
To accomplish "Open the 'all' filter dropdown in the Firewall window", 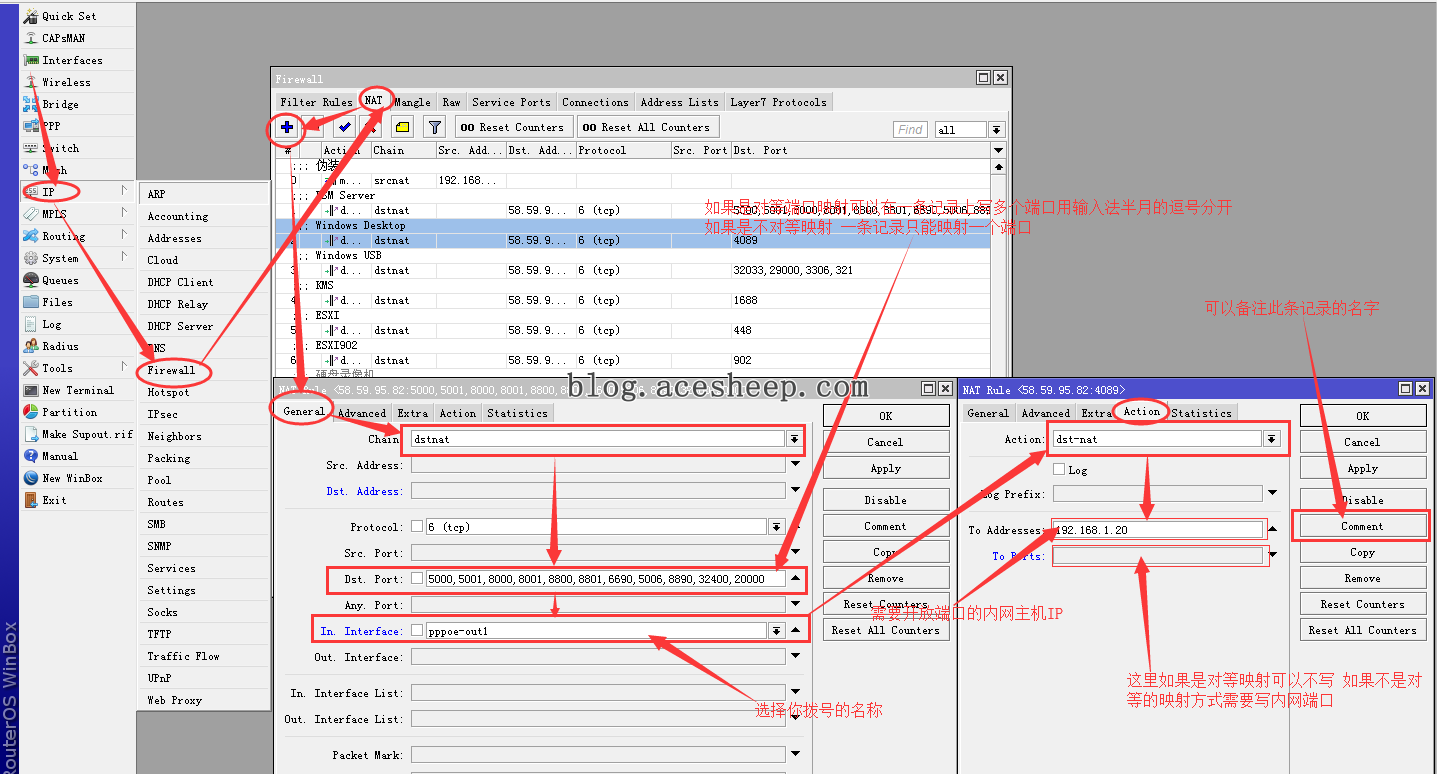I will click(996, 130).
